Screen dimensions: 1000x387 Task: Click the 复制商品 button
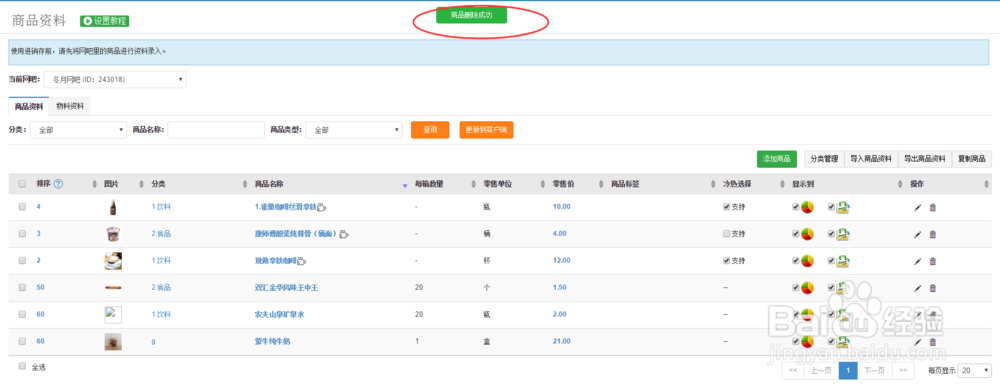point(971,159)
